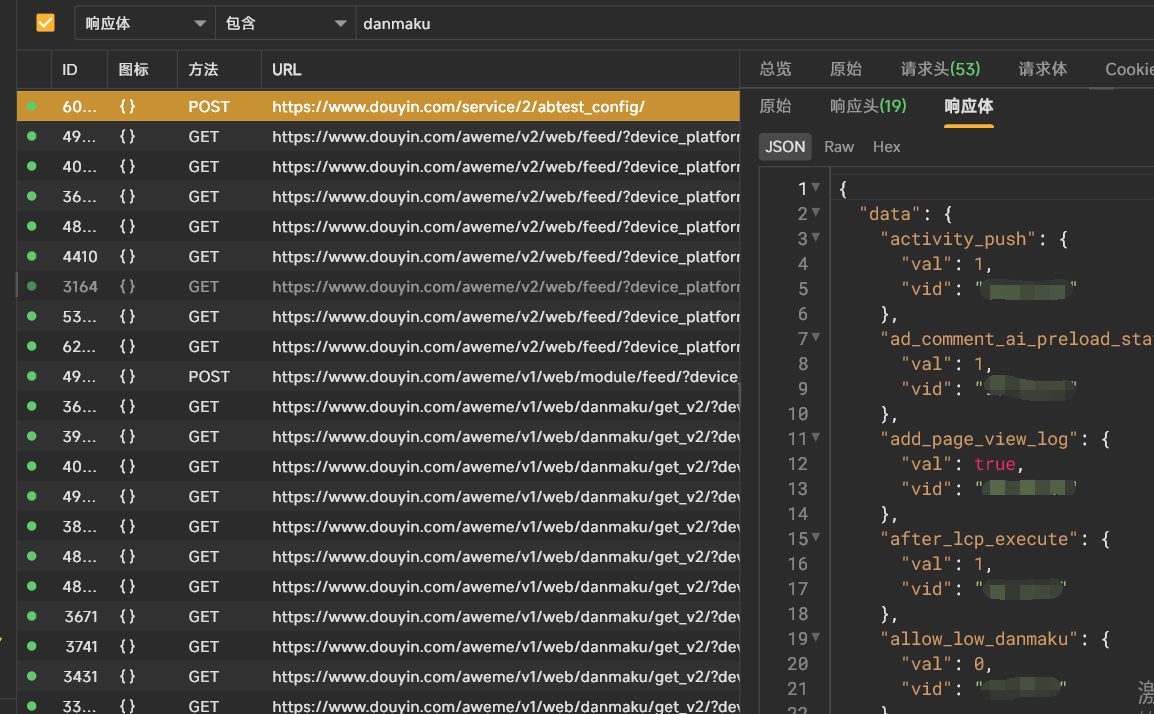Image resolution: width=1154 pixels, height=714 pixels.
Task: Select danmaku request with ID 3741
Action: tap(378, 646)
